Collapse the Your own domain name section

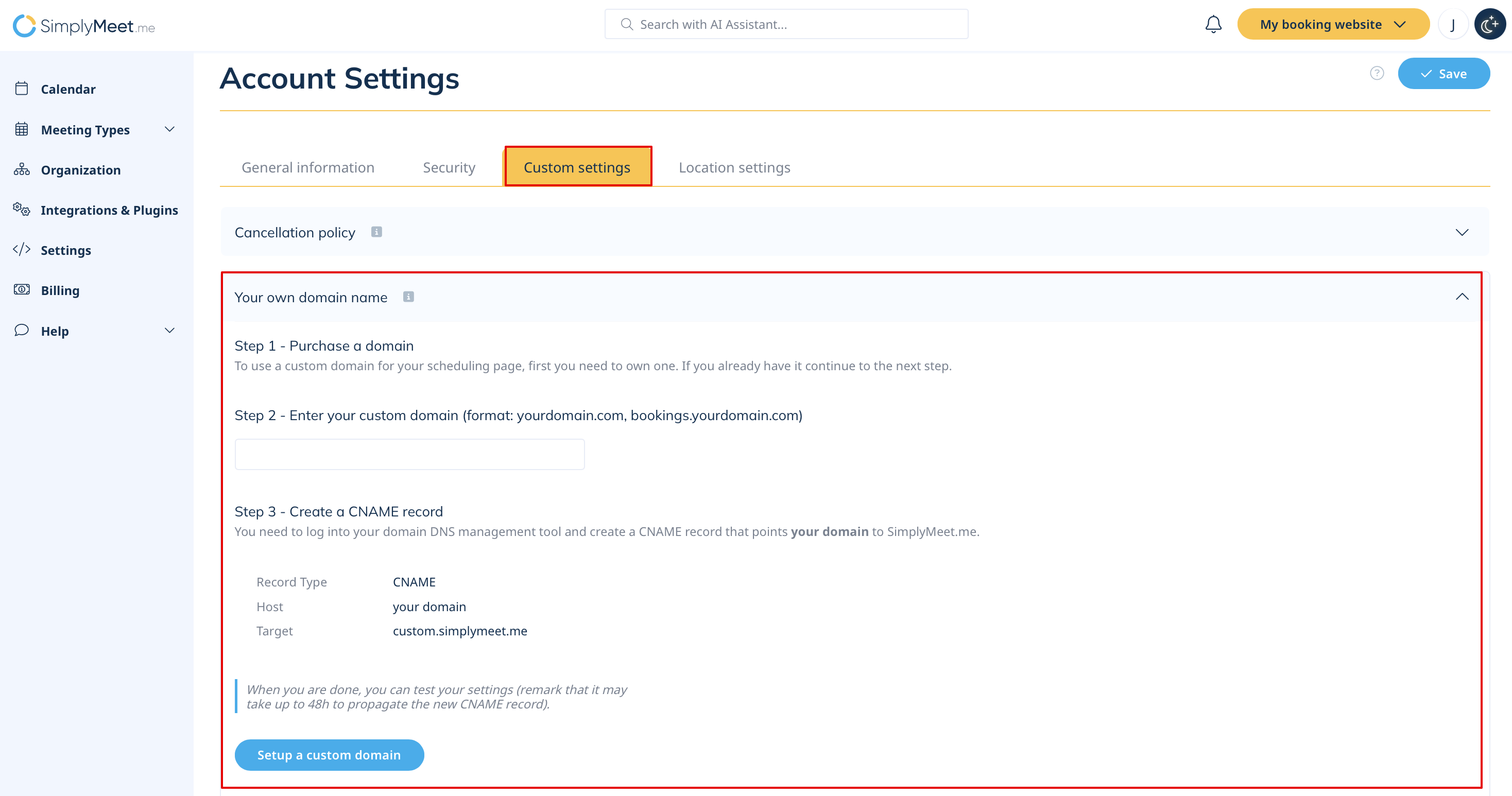(1462, 297)
